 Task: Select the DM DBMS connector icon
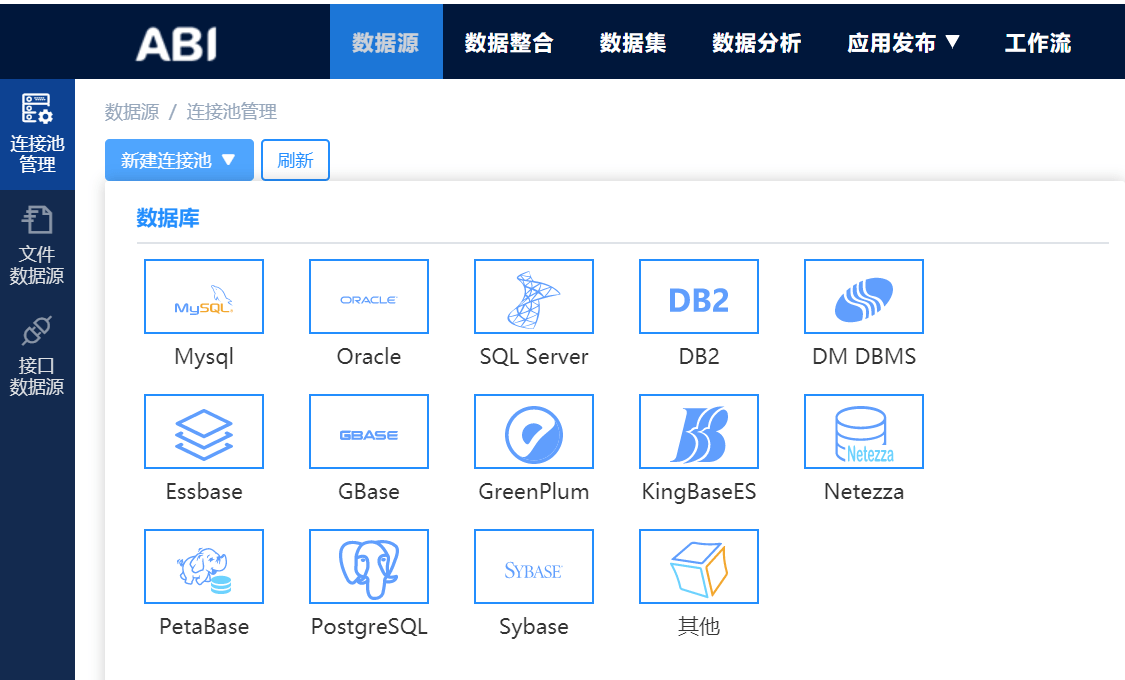click(x=863, y=296)
